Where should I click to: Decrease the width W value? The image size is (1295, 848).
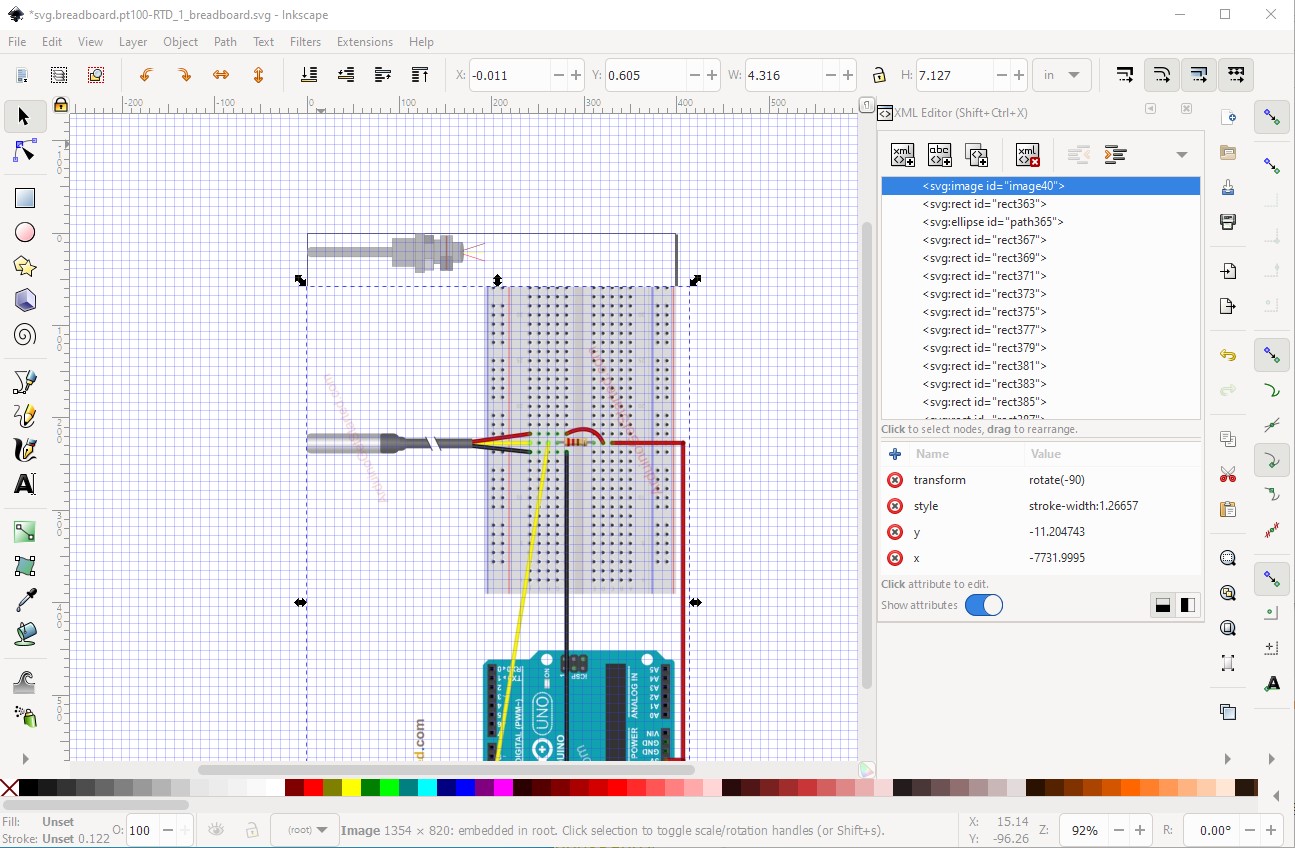829,75
